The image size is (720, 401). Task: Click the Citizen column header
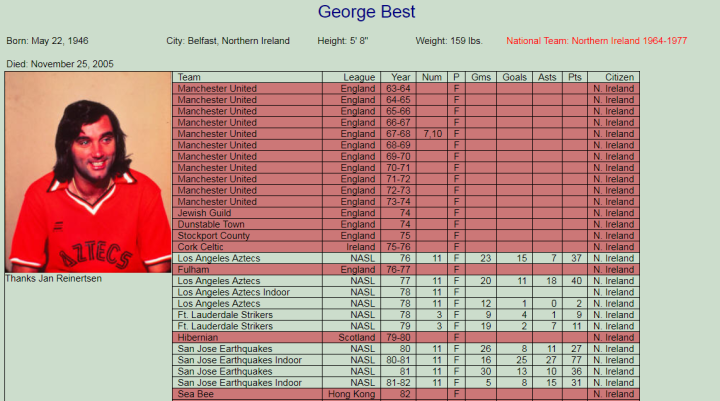(614, 77)
